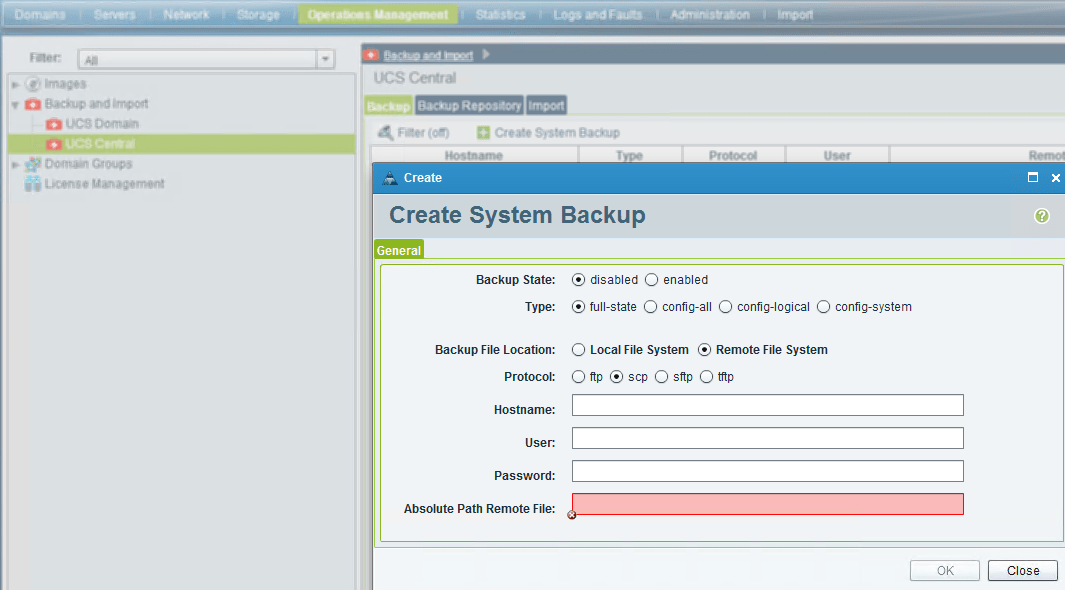The width and height of the screenshot is (1065, 590).
Task: Set Backup State to disabled
Action: click(x=578, y=280)
